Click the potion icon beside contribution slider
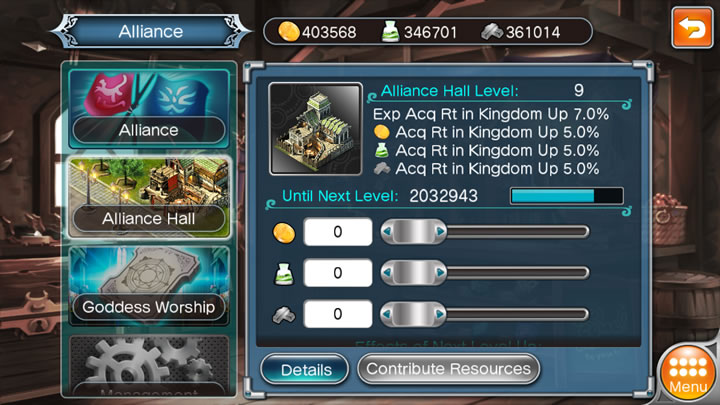The image size is (720, 405). [x=284, y=274]
